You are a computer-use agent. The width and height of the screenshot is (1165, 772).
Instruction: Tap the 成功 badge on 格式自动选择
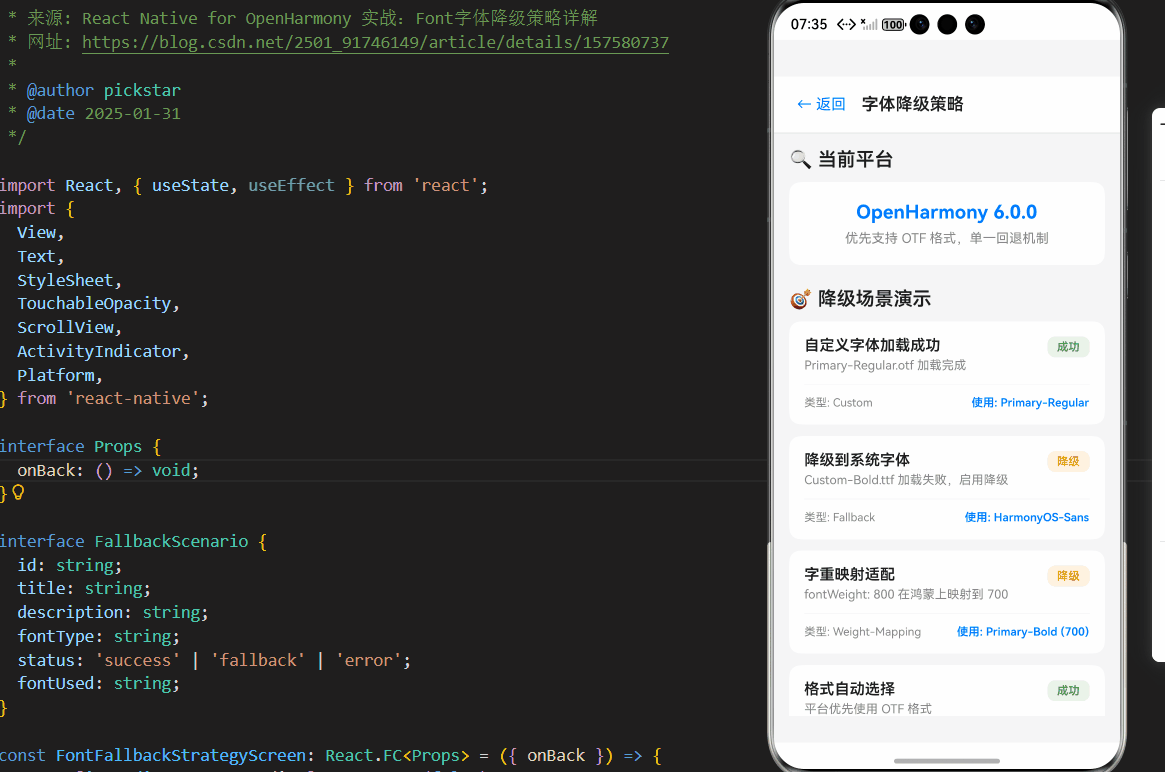coord(1068,690)
